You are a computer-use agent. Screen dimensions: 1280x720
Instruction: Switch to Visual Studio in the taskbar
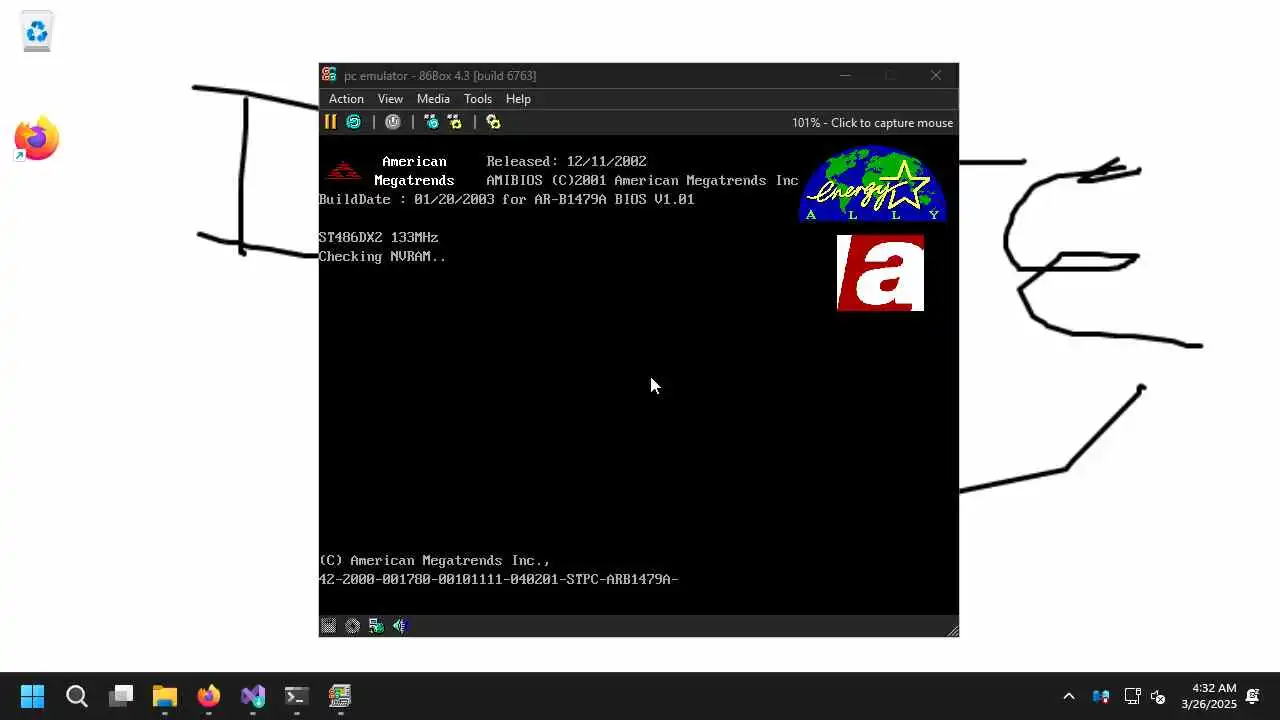(x=253, y=696)
